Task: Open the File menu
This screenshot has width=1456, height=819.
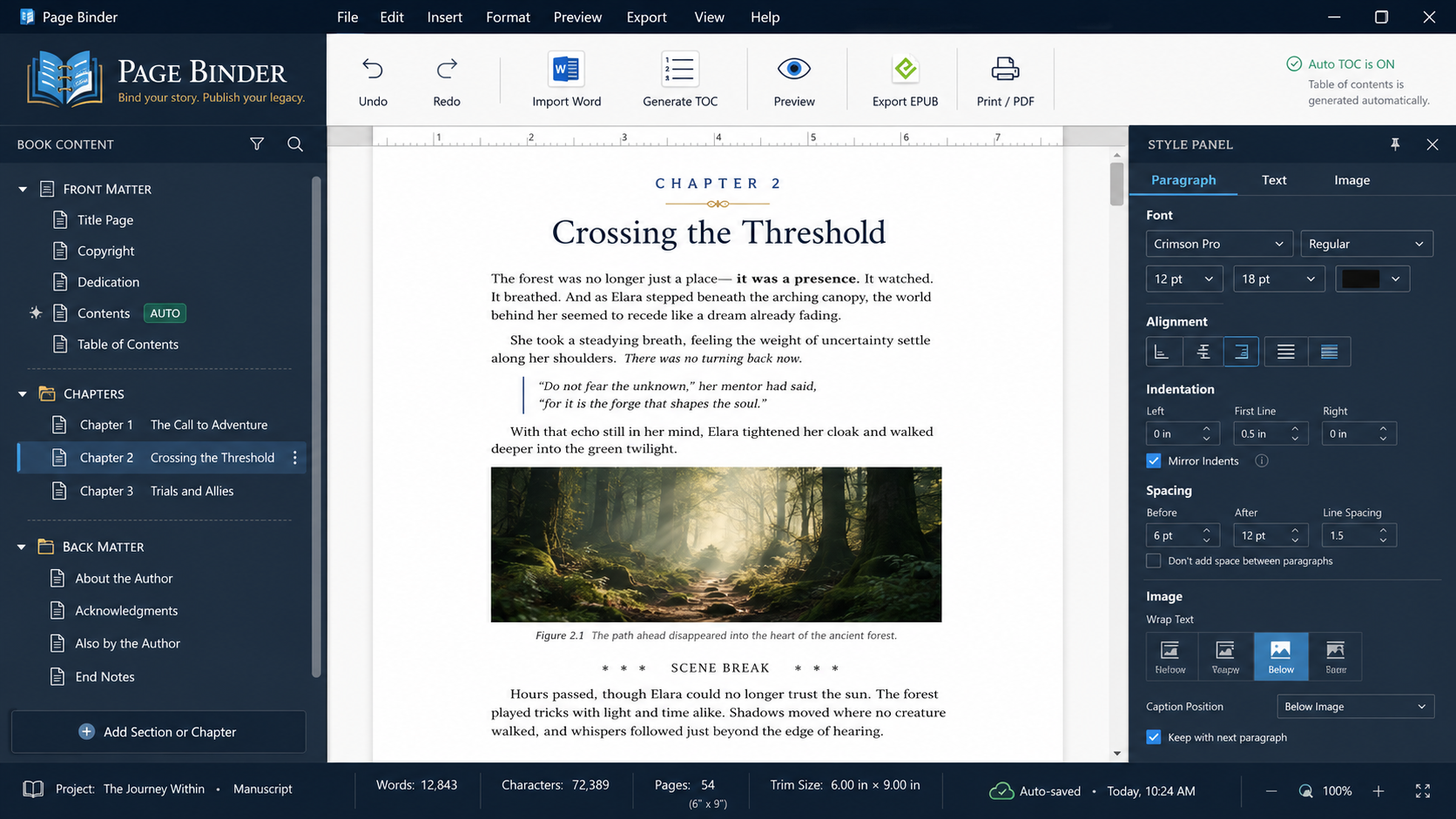Action: pos(347,17)
